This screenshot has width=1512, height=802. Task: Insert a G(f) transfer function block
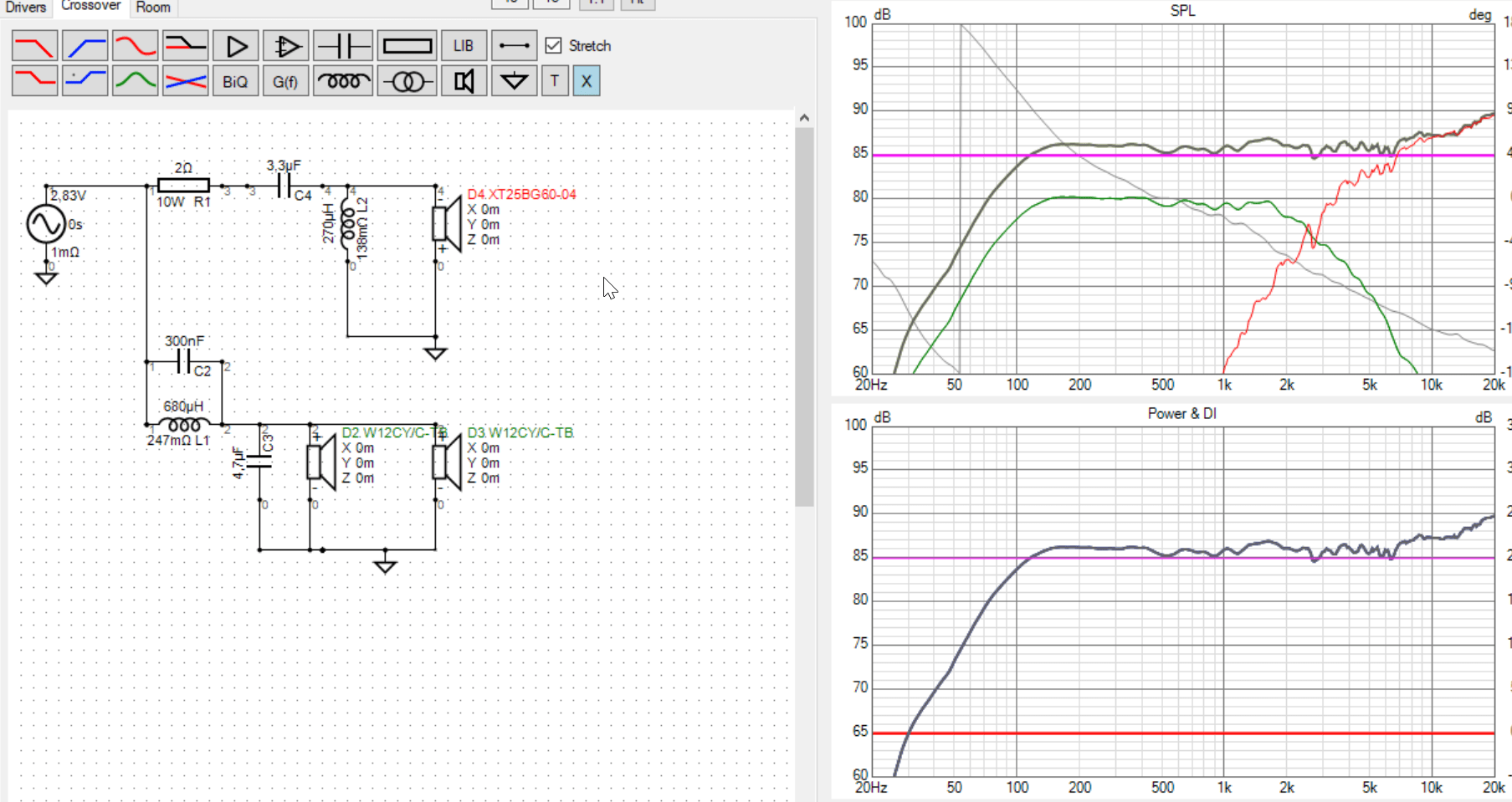click(285, 81)
